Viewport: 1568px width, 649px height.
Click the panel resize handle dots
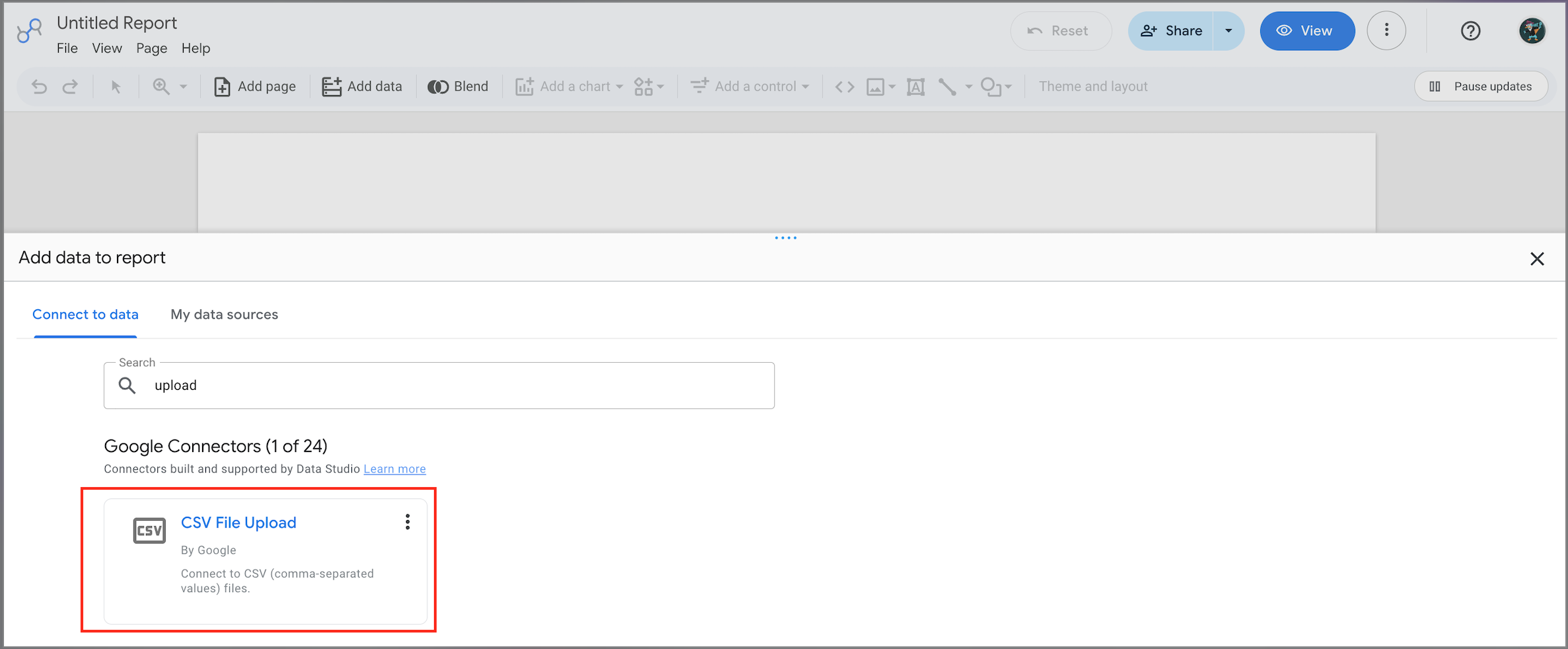[x=785, y=238]
